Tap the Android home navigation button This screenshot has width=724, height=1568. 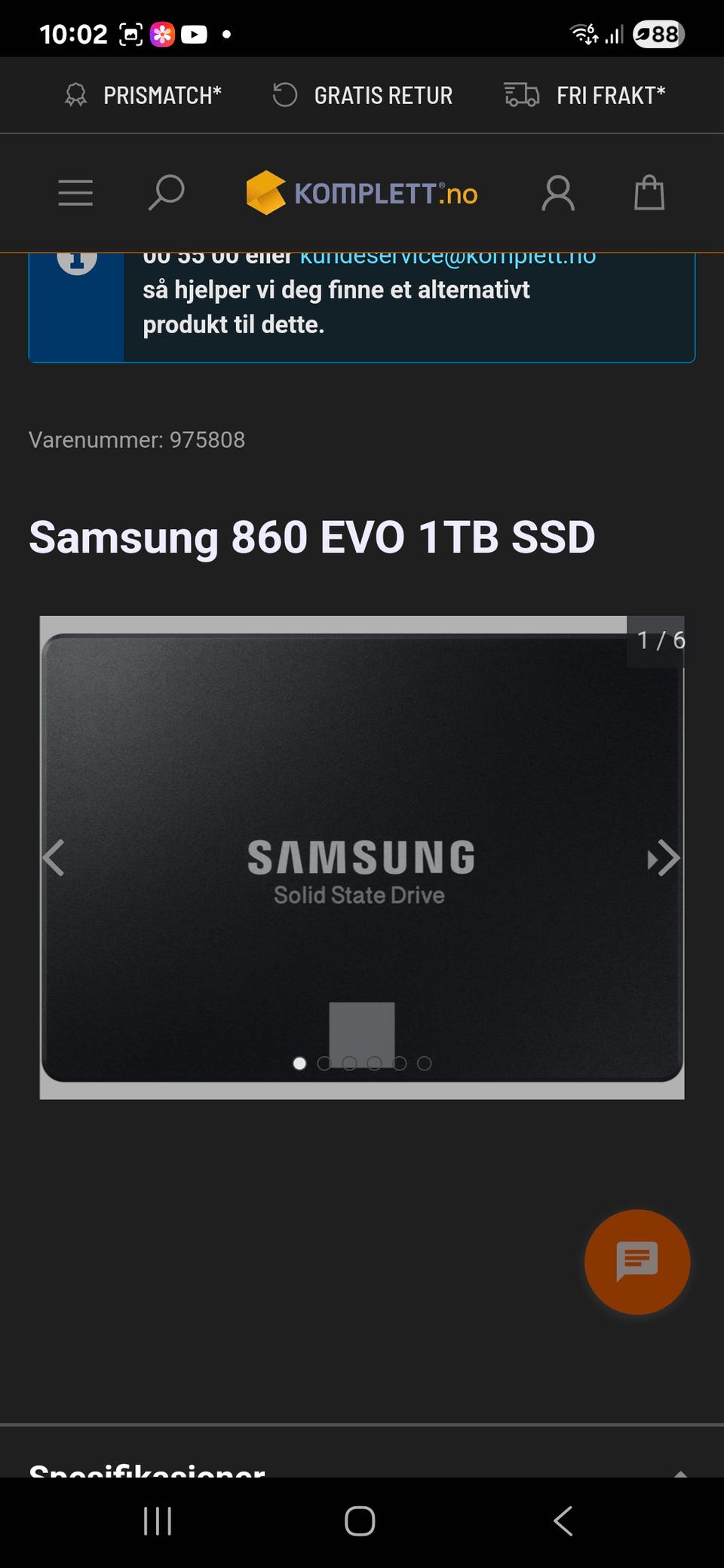pyautogui.click(x=360, y=1521)
